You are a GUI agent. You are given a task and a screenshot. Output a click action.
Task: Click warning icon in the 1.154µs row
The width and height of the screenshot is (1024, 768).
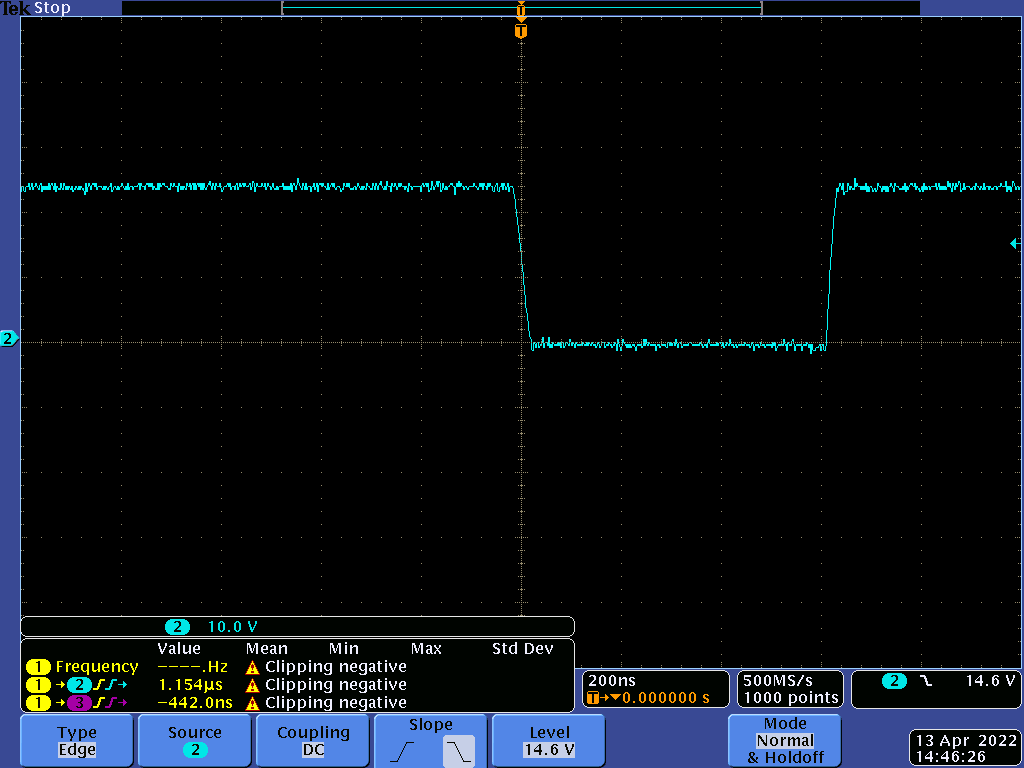(252, 686)
